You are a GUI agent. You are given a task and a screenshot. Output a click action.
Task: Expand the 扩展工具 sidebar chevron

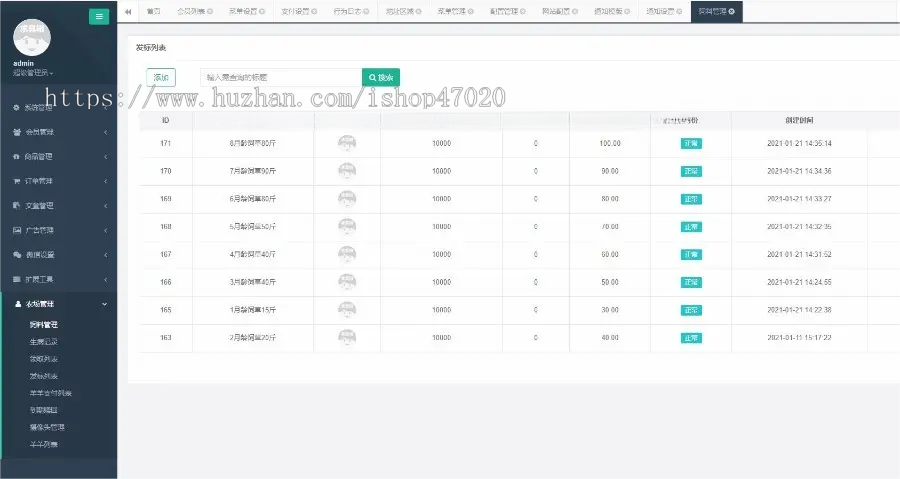point(106,279)
